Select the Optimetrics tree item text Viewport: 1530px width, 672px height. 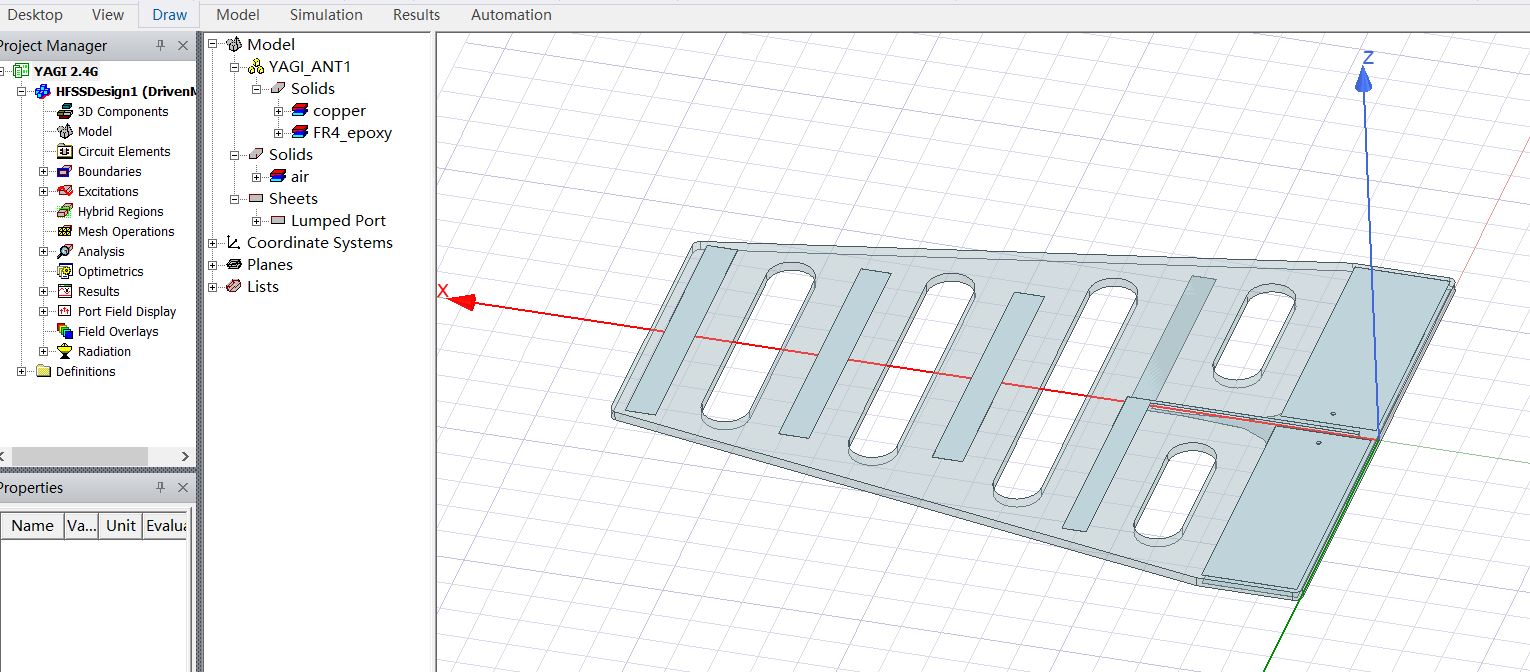pos(111,271)
